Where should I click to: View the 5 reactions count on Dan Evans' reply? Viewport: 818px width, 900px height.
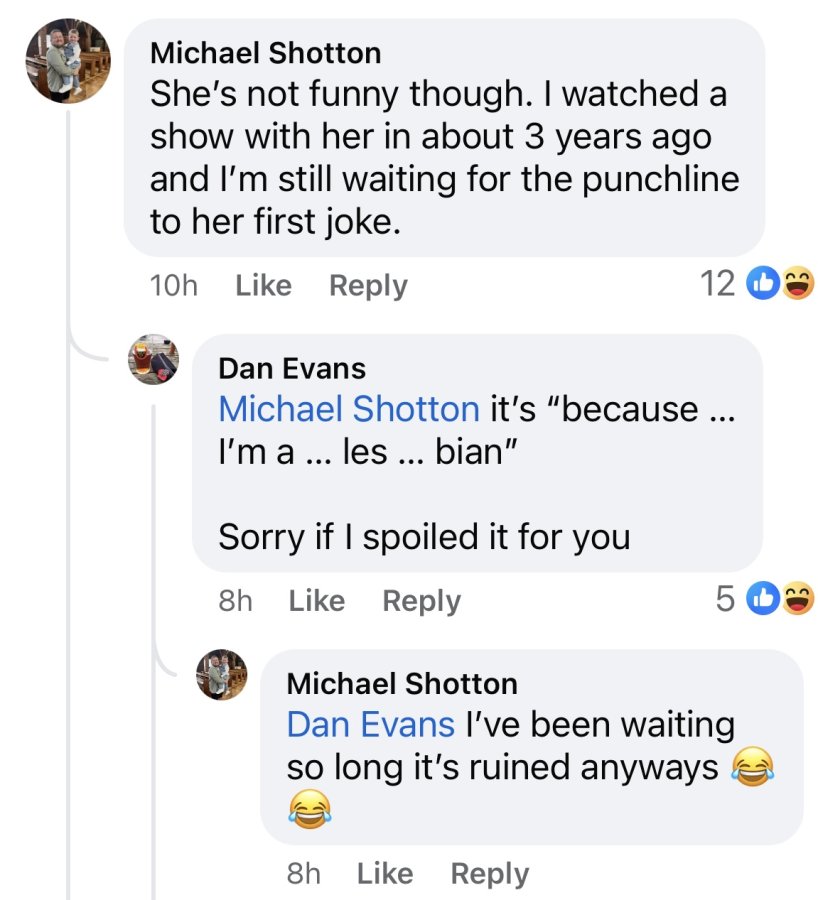726,599
